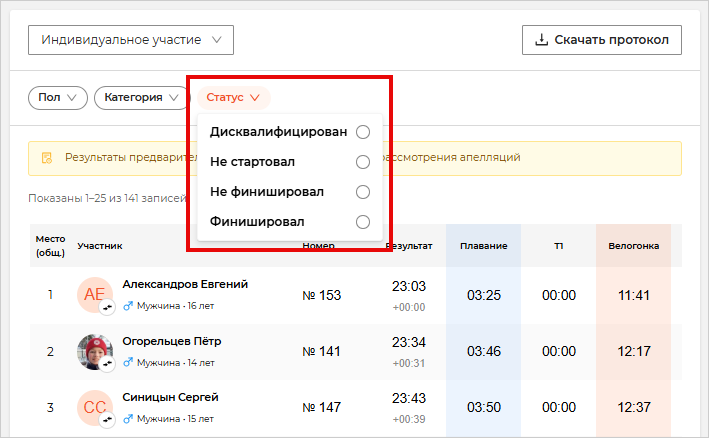Viewport: 709px width, 438px height.
Task: Expand the Пол filter
Action: pyautogui.click(x=57, y=98)
